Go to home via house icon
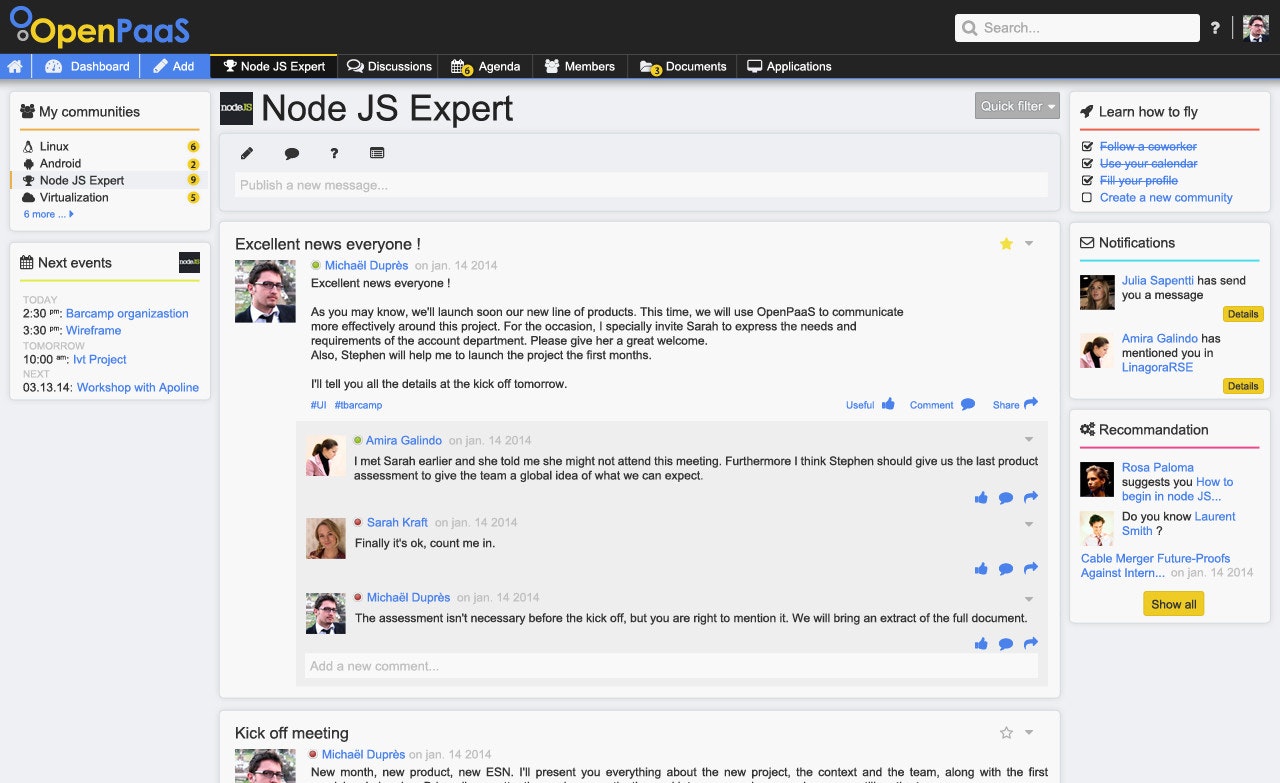Viewport: 1280px width, 783px height. 15,66
